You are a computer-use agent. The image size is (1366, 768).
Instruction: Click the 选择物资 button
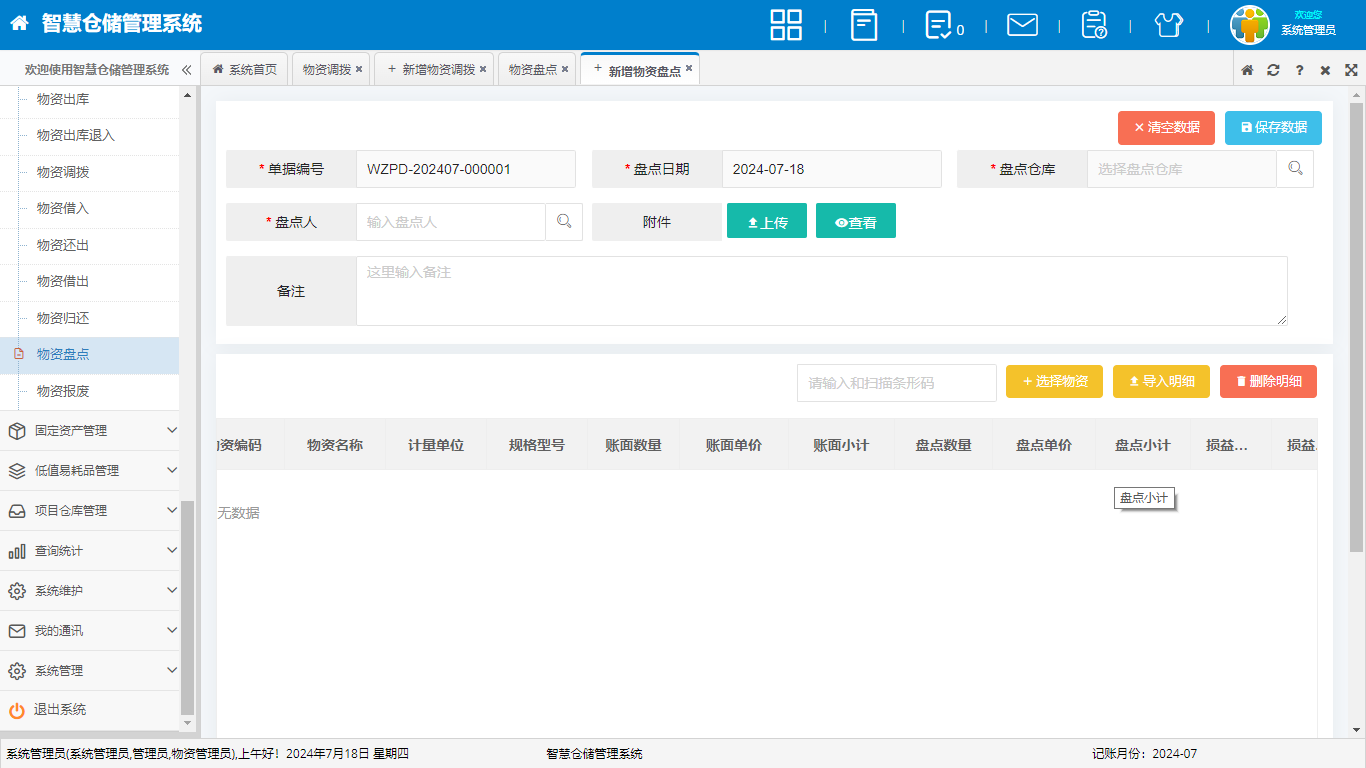(1054, 382)
